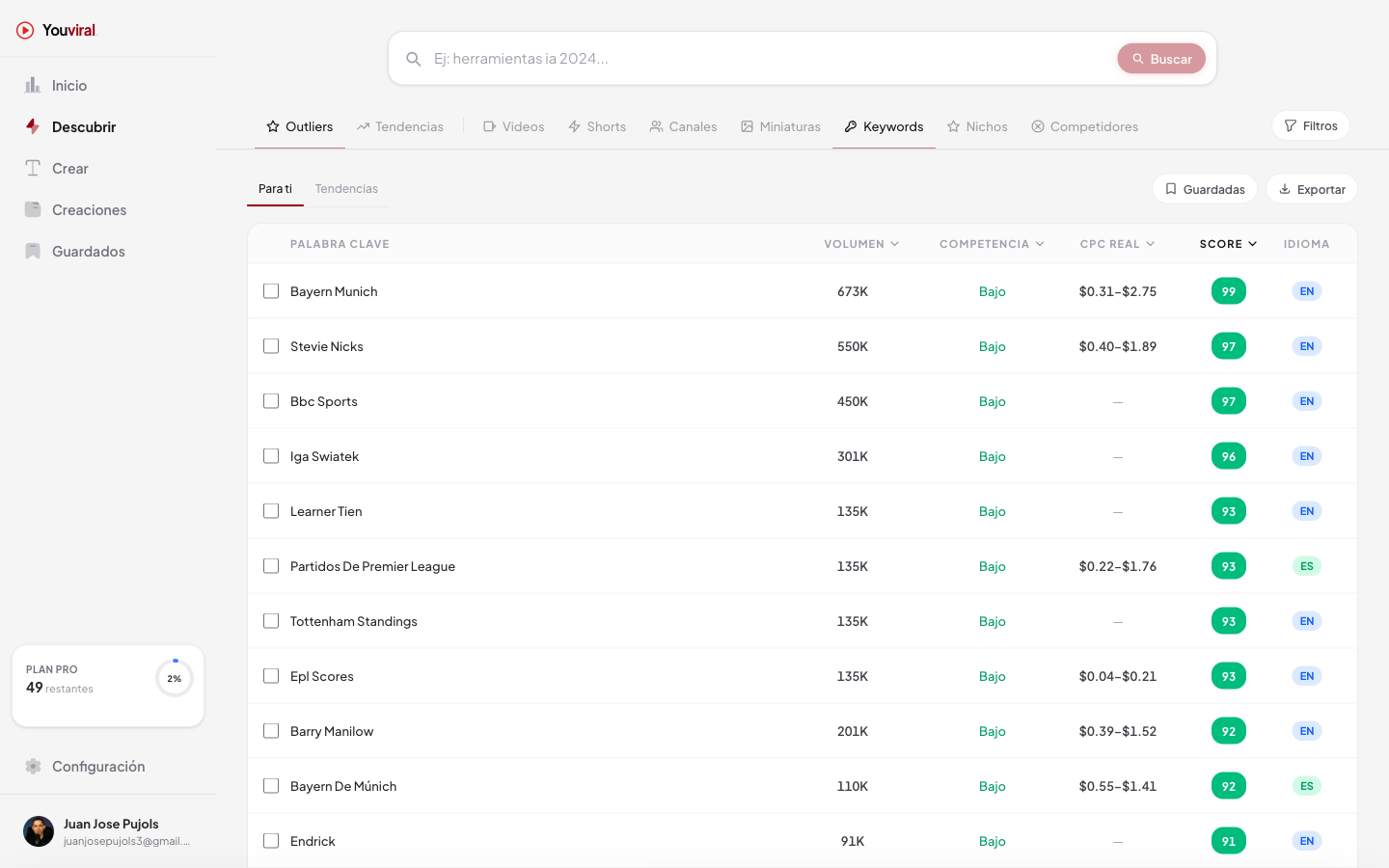Image resolution: width=1389 pixels, height=868 pixels.
Task: Click EN language badge for Bayern Munich
Action: (x=1307, y=291)
